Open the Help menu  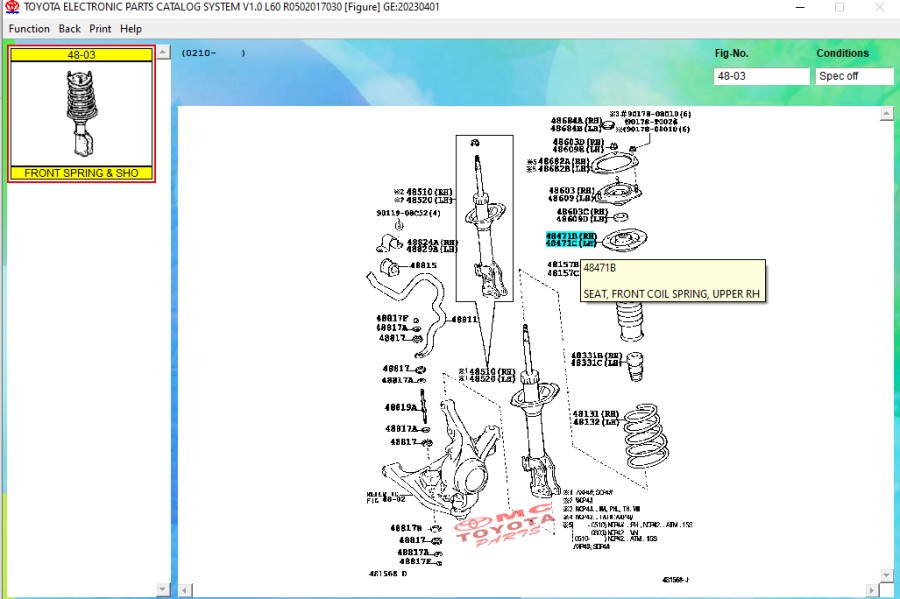131,29
